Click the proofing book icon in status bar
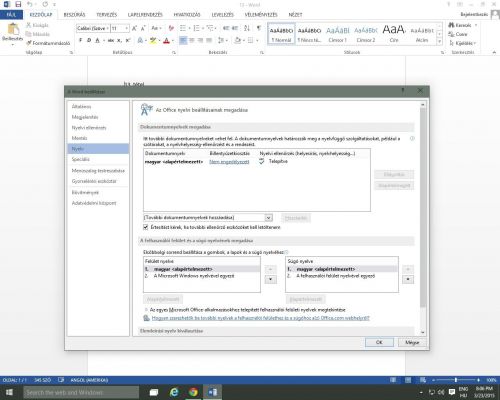Viewport: 500px width, 400px height. (x=61, y=380)
